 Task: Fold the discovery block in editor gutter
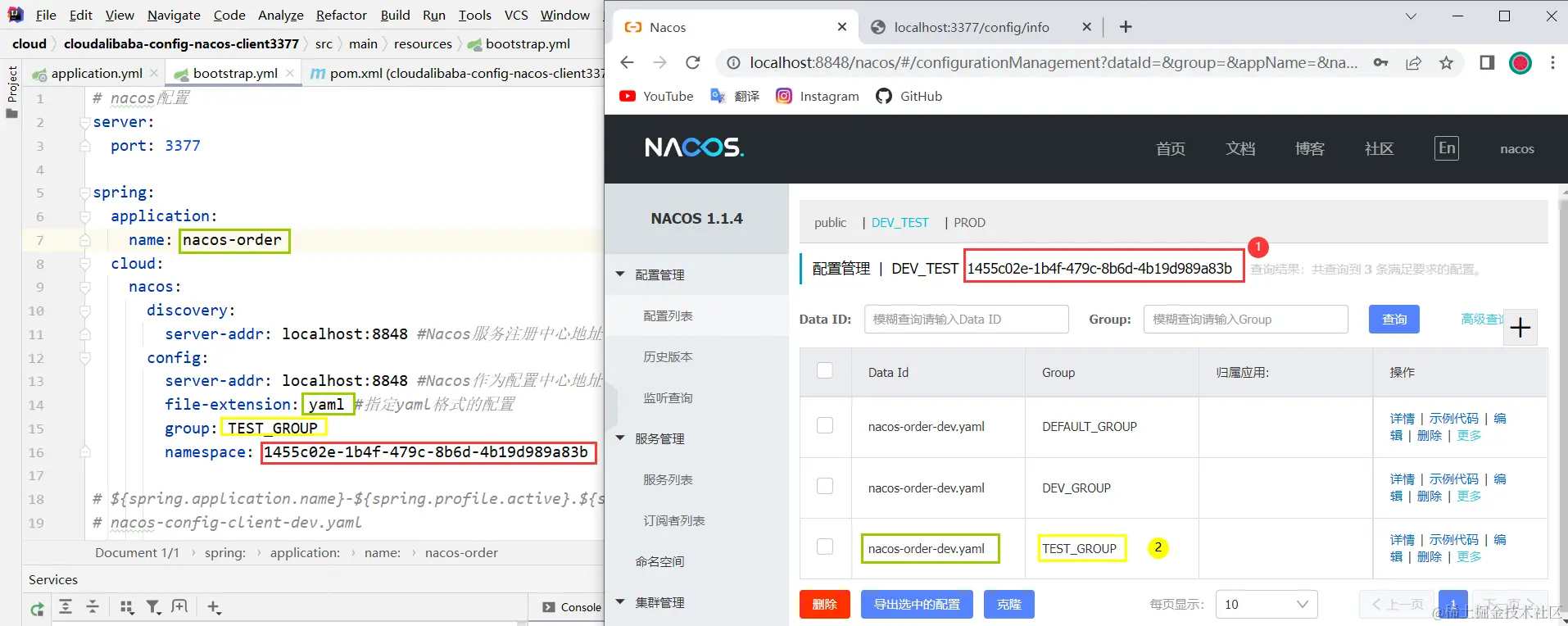click(x=84, y=311)
